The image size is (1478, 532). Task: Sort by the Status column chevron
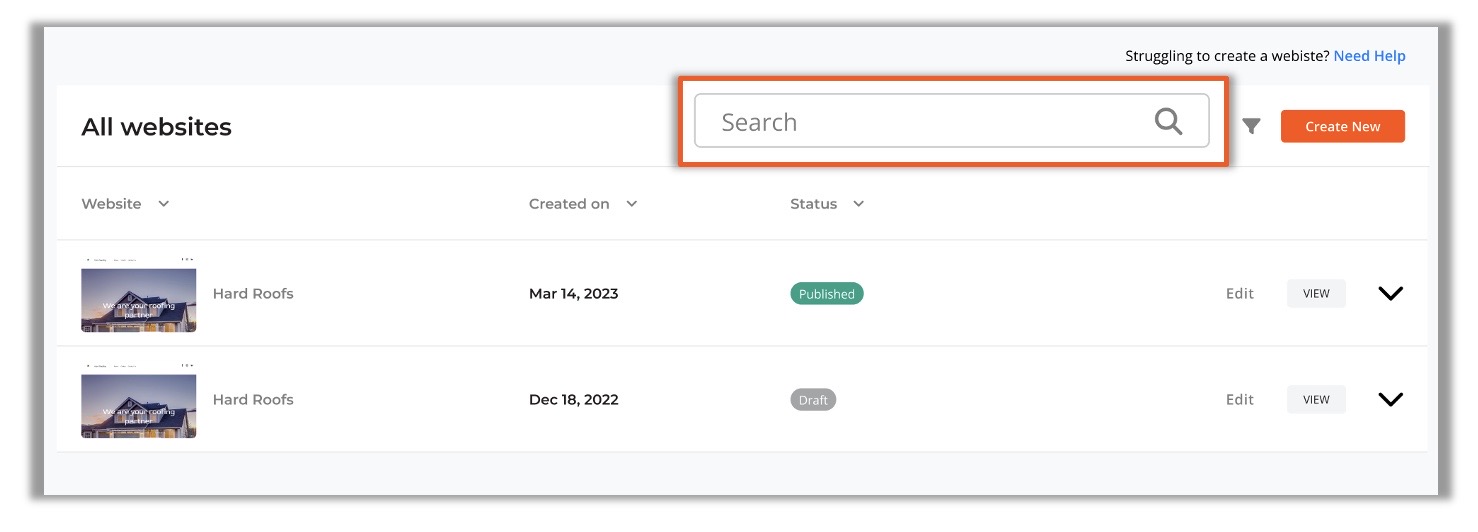click(x=858, y=204)
